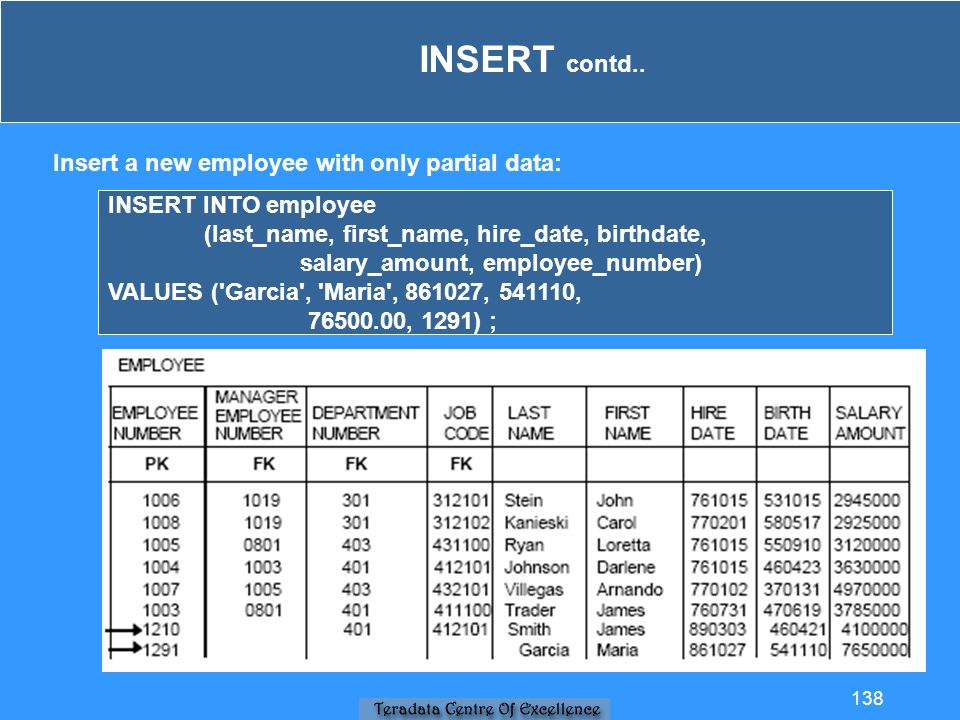Viewport: 960px width, 720px height.
Task: Select the "HIRE DATE" column header
Action: click(x=712, y=423)
